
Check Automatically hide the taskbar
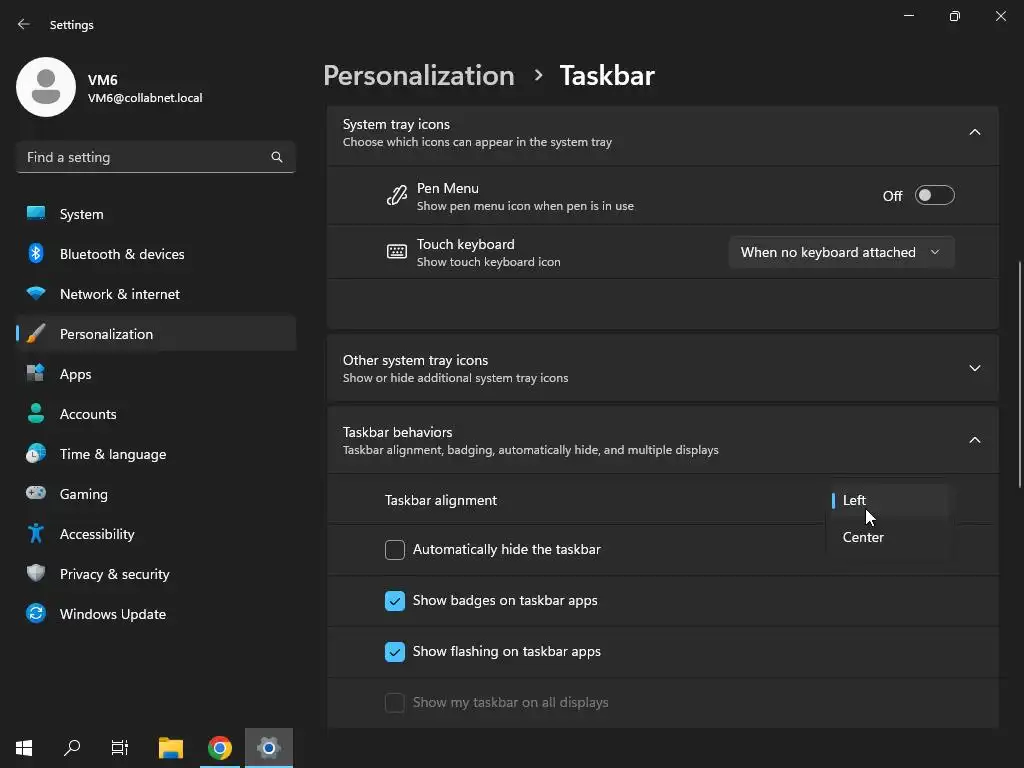coord(395,550)
